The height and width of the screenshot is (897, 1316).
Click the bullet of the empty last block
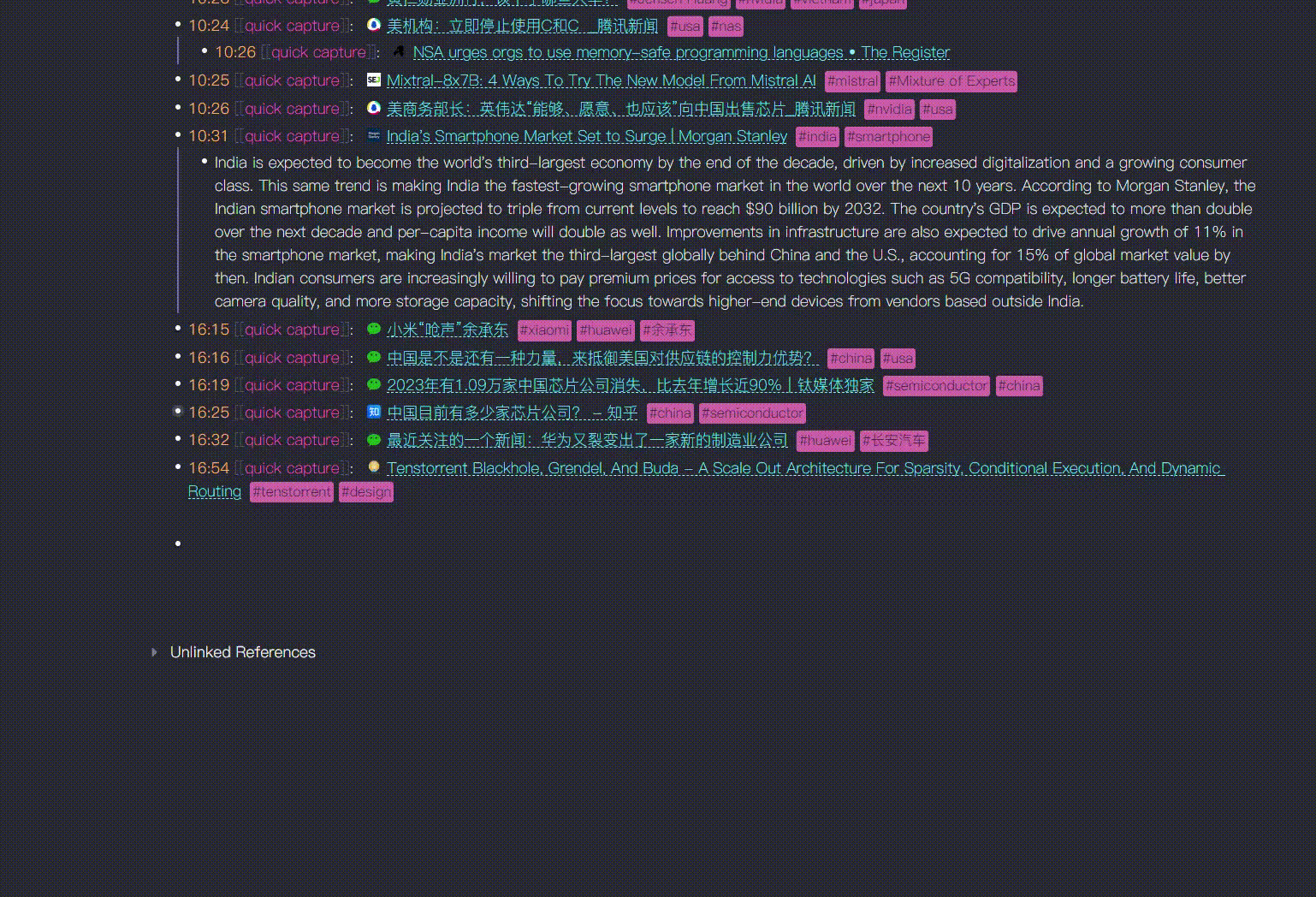(x=178, y=544)
